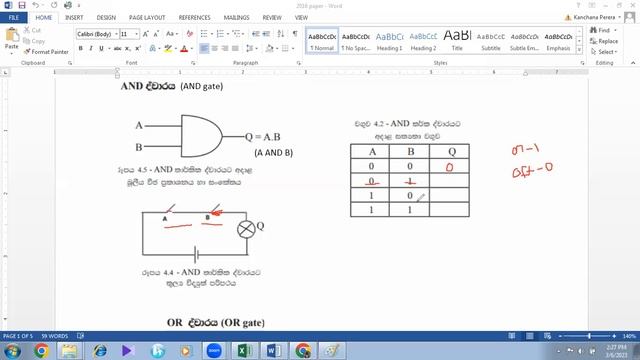The height and width of the screenshot is (360, 640).
Task: Toggle Strikethrough formatting
Action: (x=117, y=49)
